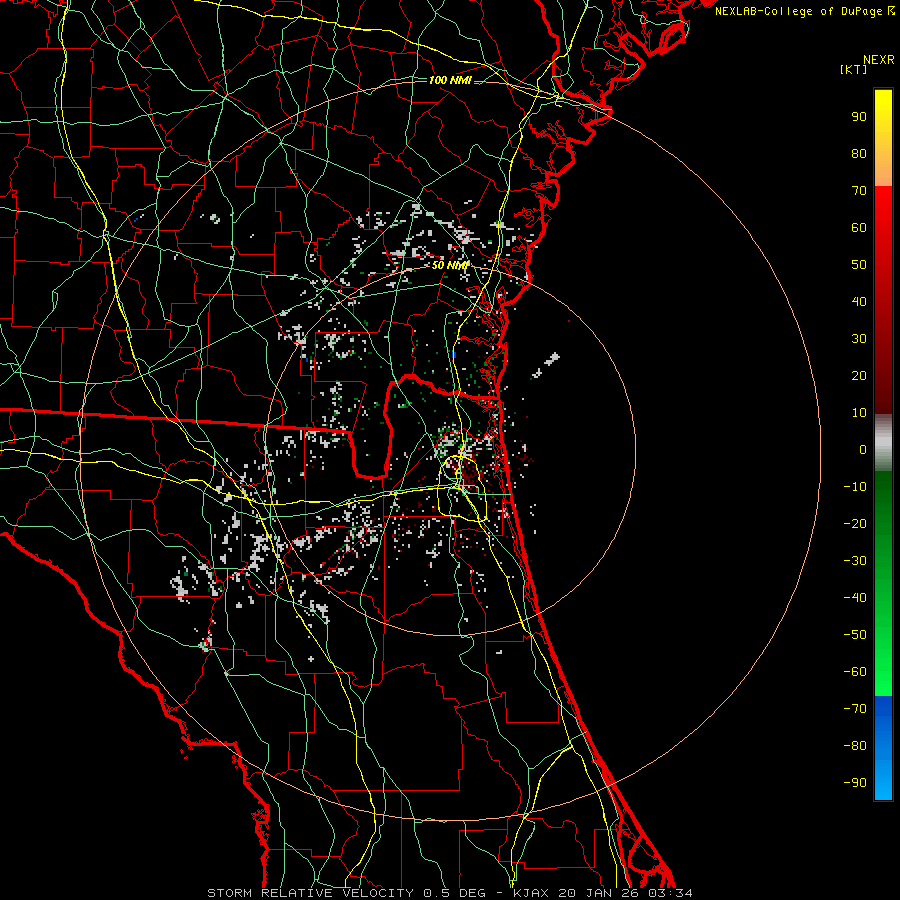
Task: Click the -10 scale value
Action: (x=855, y=487)
